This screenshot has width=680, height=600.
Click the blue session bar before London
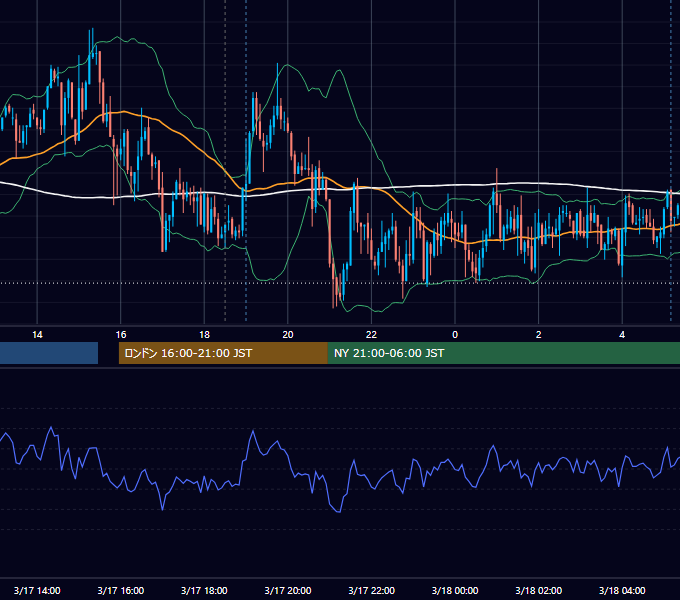(49, 353)
